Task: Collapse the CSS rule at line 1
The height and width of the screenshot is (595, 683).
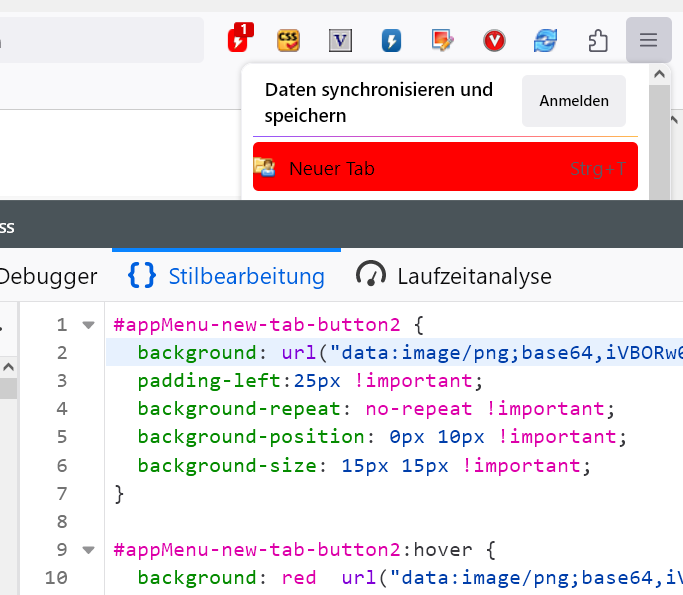Action: point(88,325)
